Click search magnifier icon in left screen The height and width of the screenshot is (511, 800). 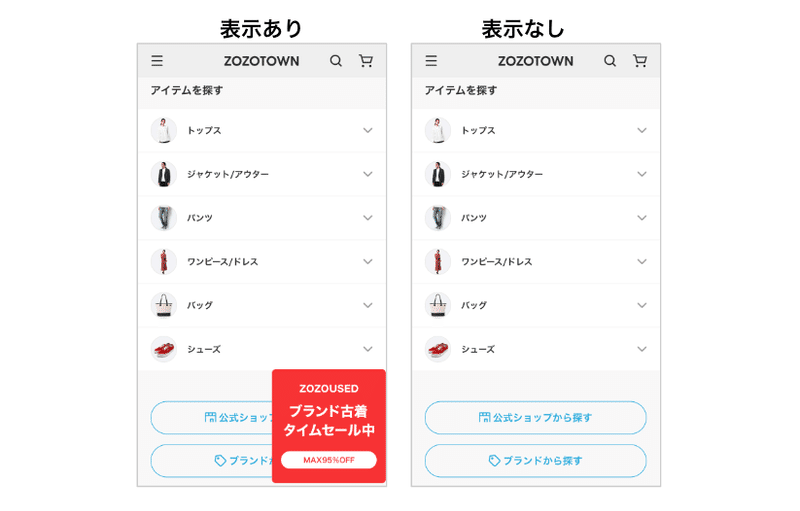[x=336, y=61]
